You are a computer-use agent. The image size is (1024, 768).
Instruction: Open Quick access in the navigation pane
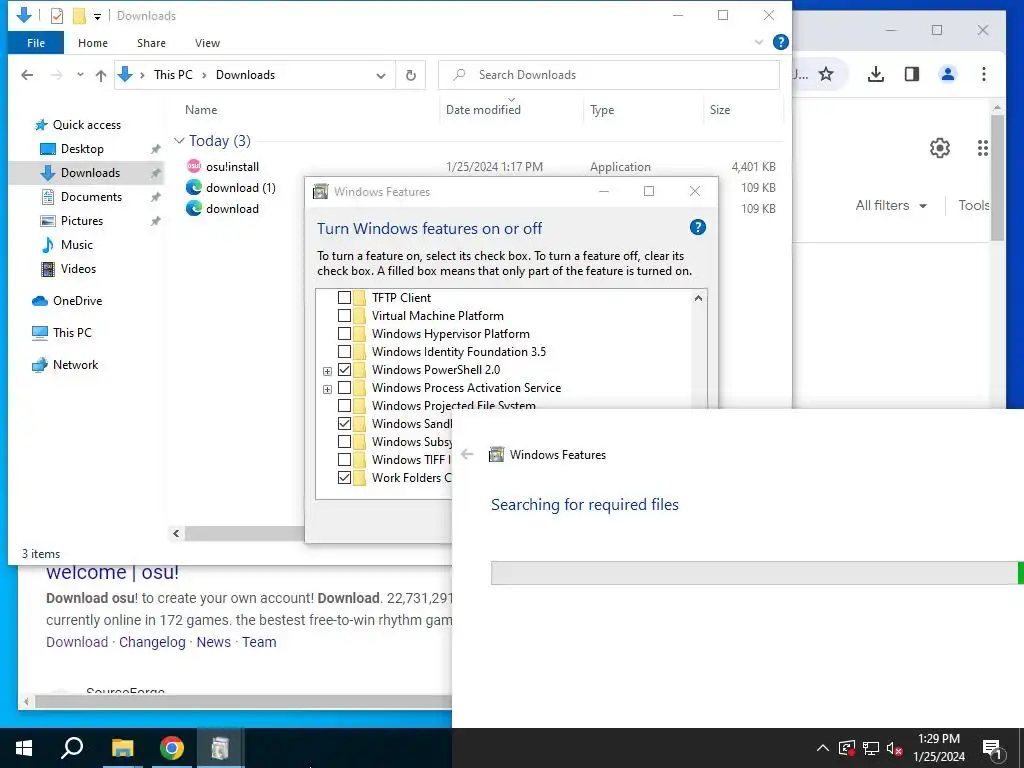tap(86, 125)
